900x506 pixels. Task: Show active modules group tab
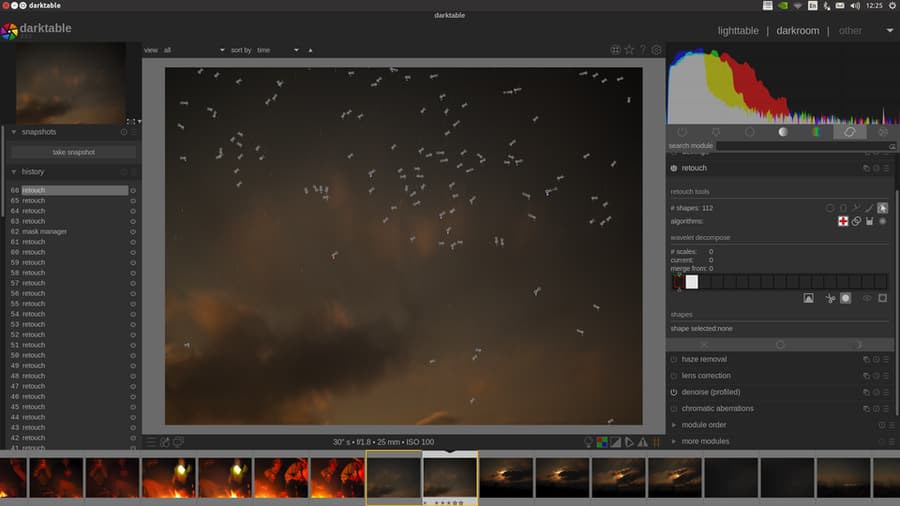[682, 132]
